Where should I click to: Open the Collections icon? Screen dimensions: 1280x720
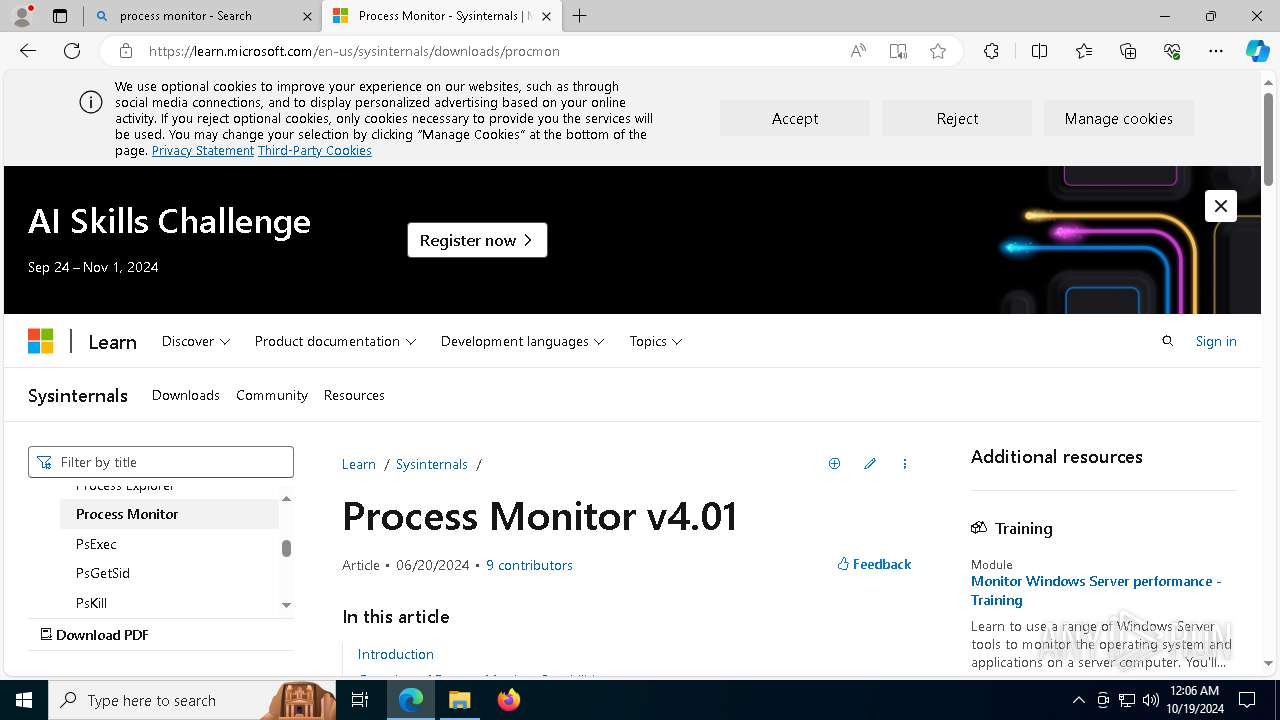coord(1128,51)
